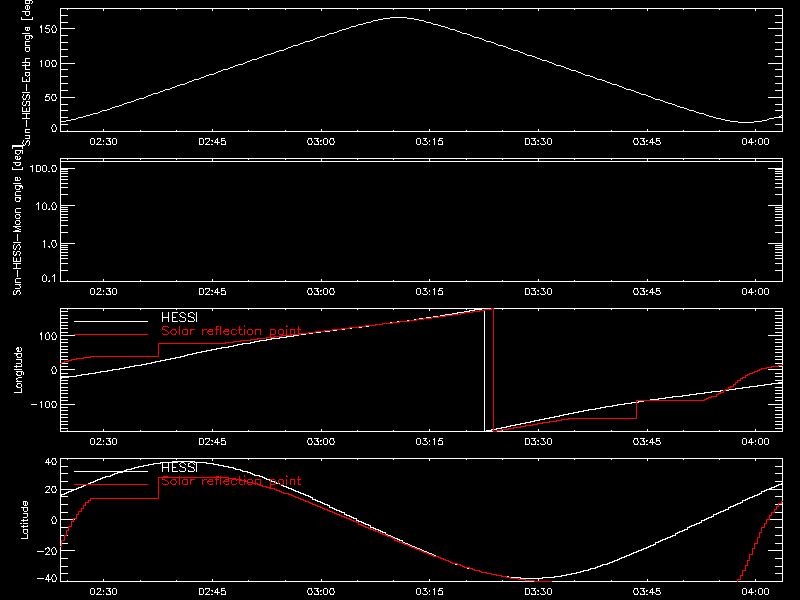Click the 100 tick label on Longitude axis

(47, 336)
